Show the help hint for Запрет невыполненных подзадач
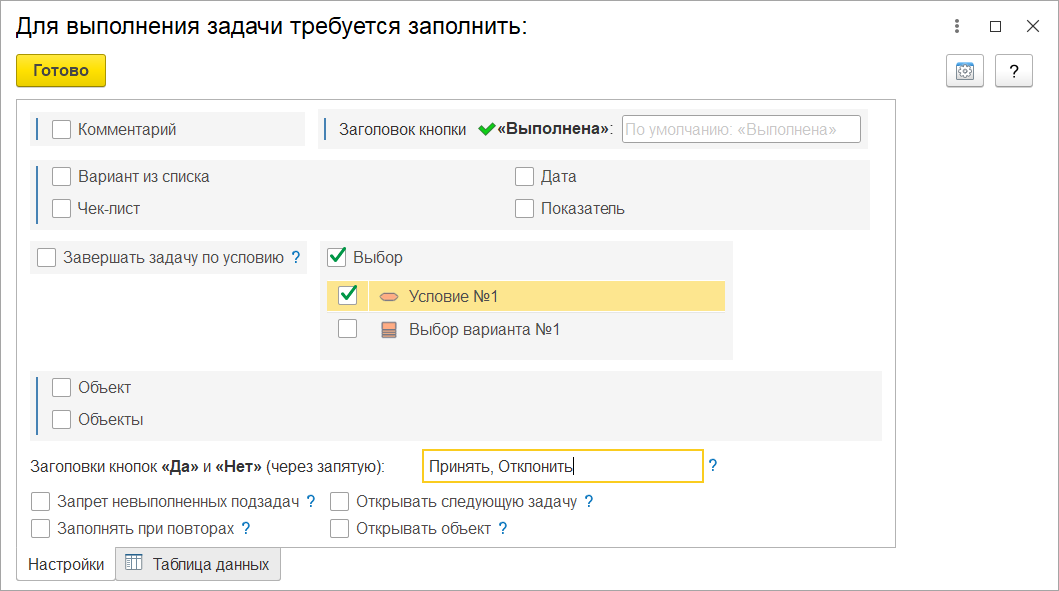This screenshot has width=1059, height=591. 311,501
